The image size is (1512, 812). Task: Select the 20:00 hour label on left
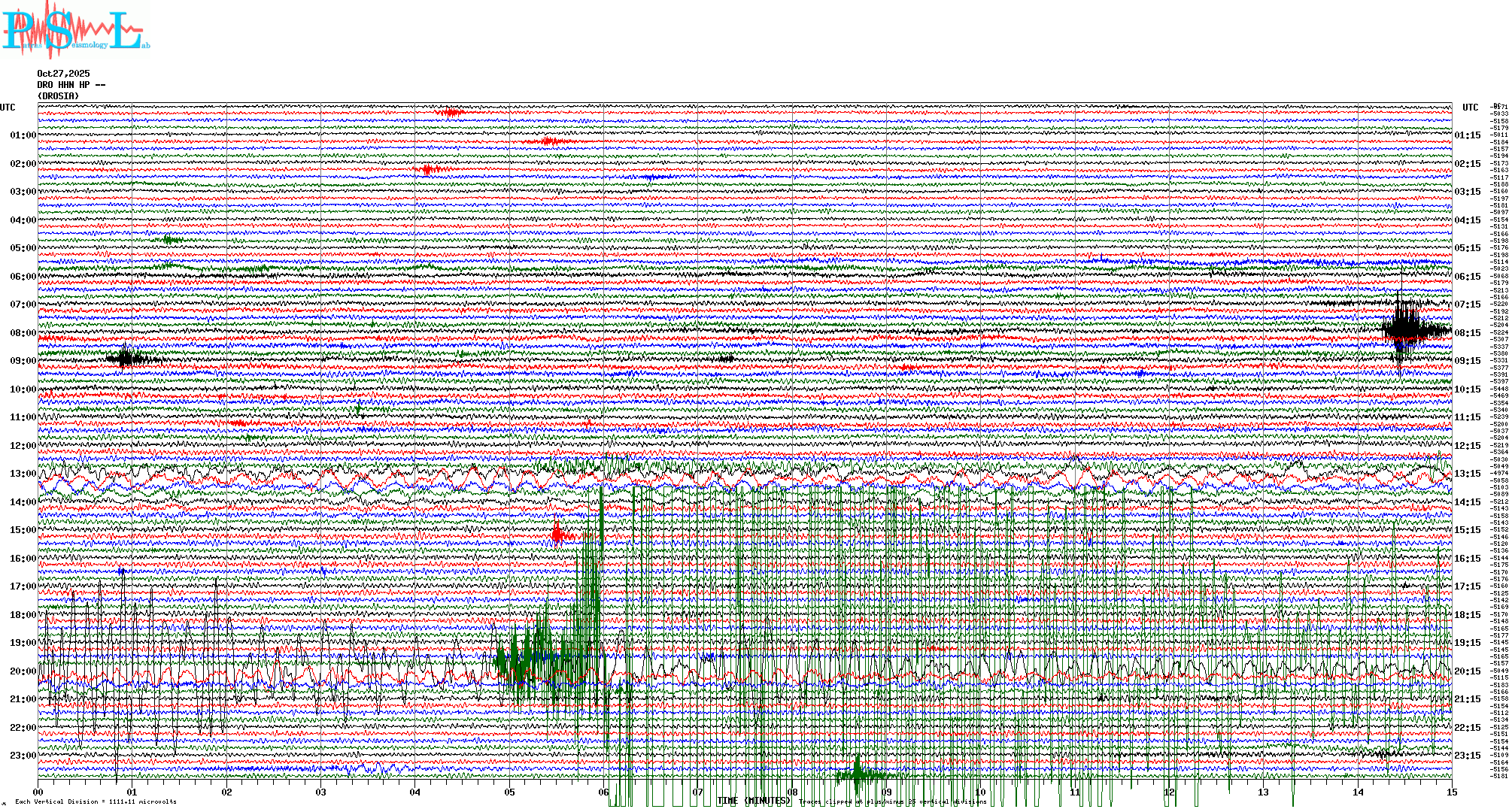pyautogui.click(x=23, y=671)
